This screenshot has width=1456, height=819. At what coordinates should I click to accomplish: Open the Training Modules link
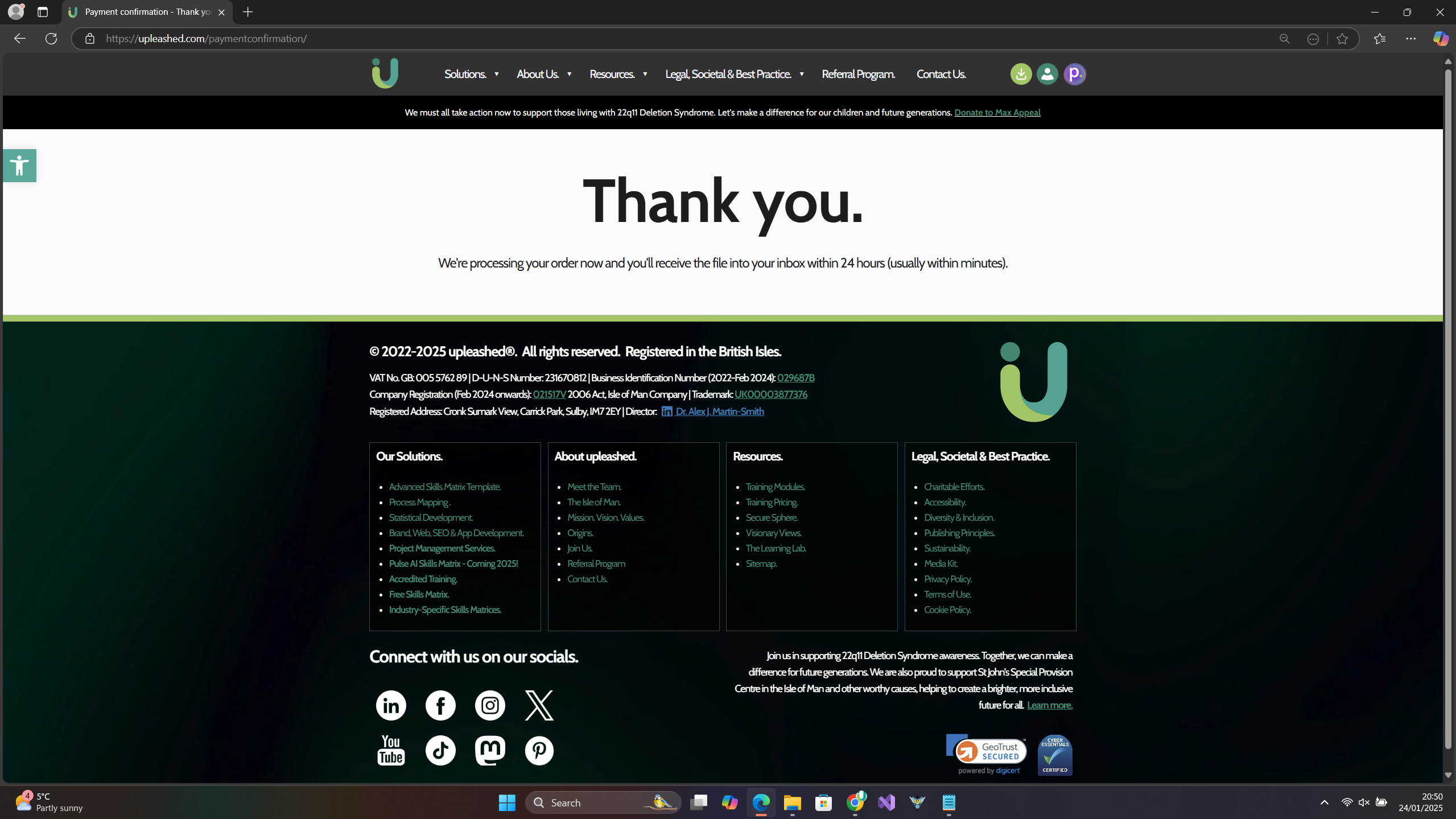pyautogui.click(x=775, y=487)
